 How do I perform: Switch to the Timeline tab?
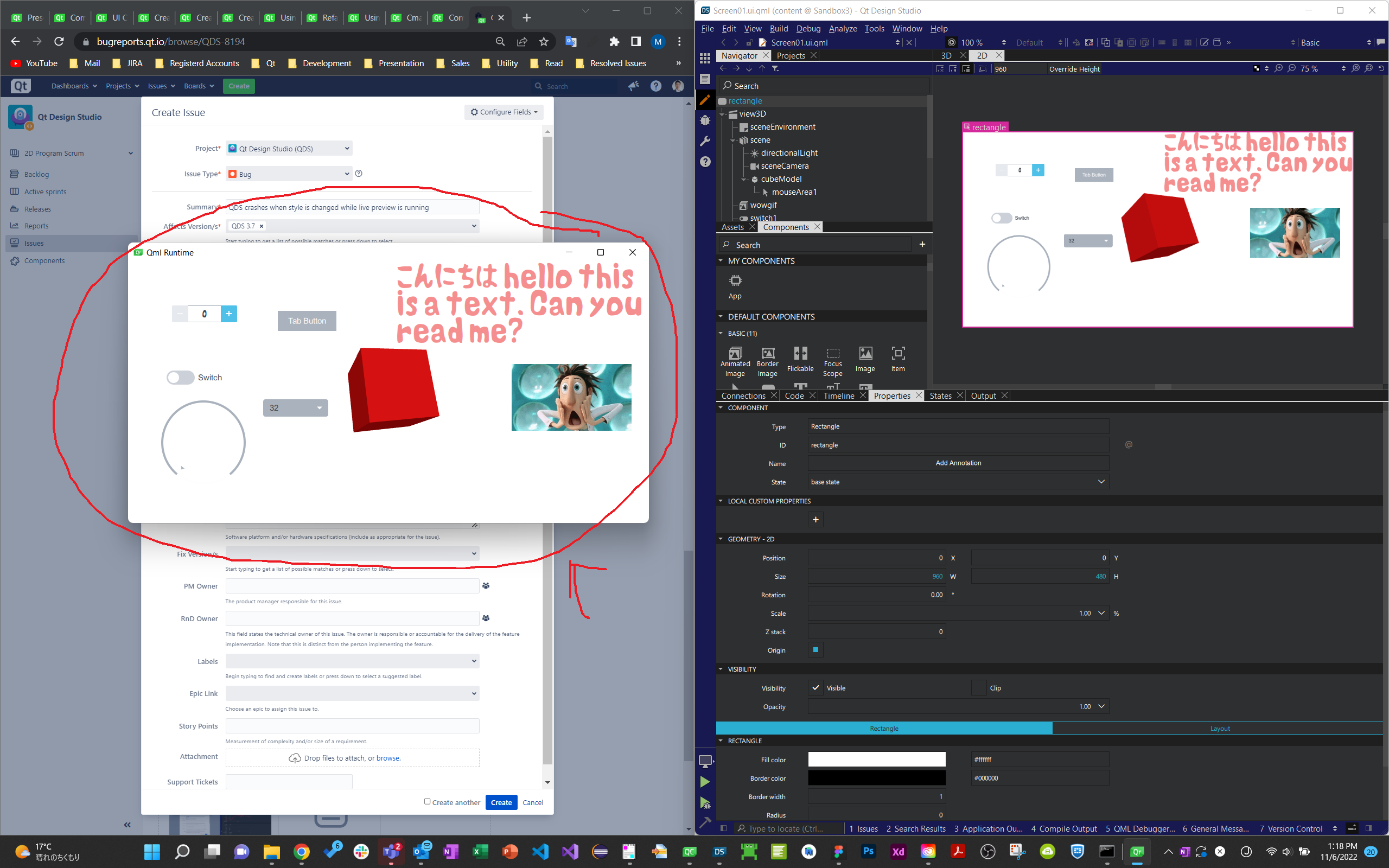coord(839,395)
